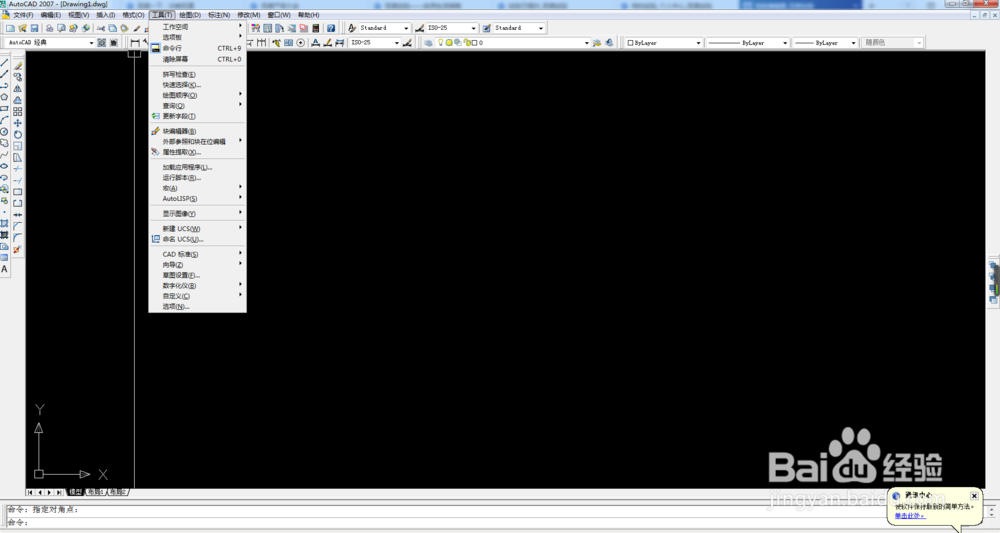Select the Polygon draw tool

[x=4, y=97]
